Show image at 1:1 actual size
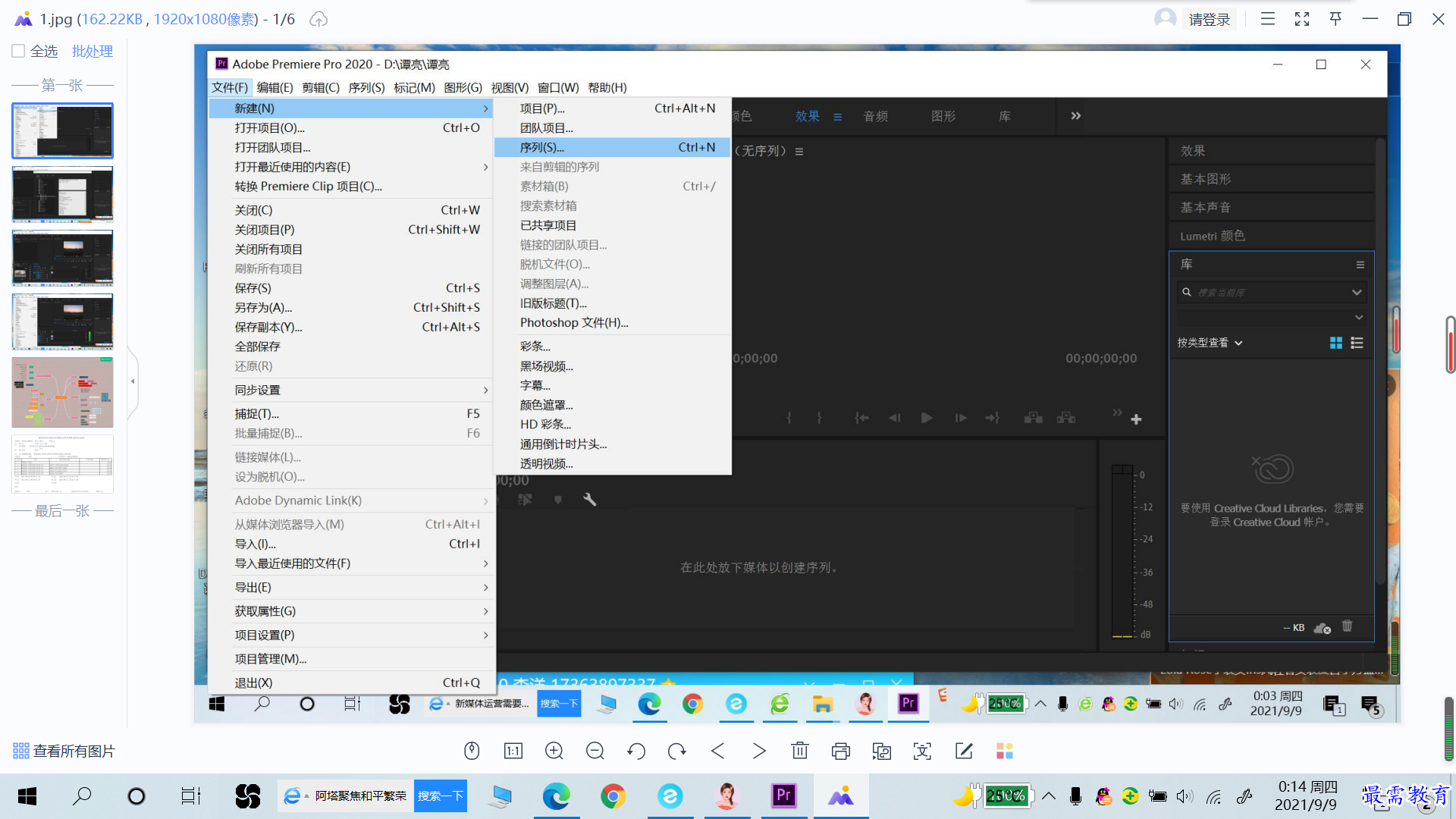 pos(513,751)
